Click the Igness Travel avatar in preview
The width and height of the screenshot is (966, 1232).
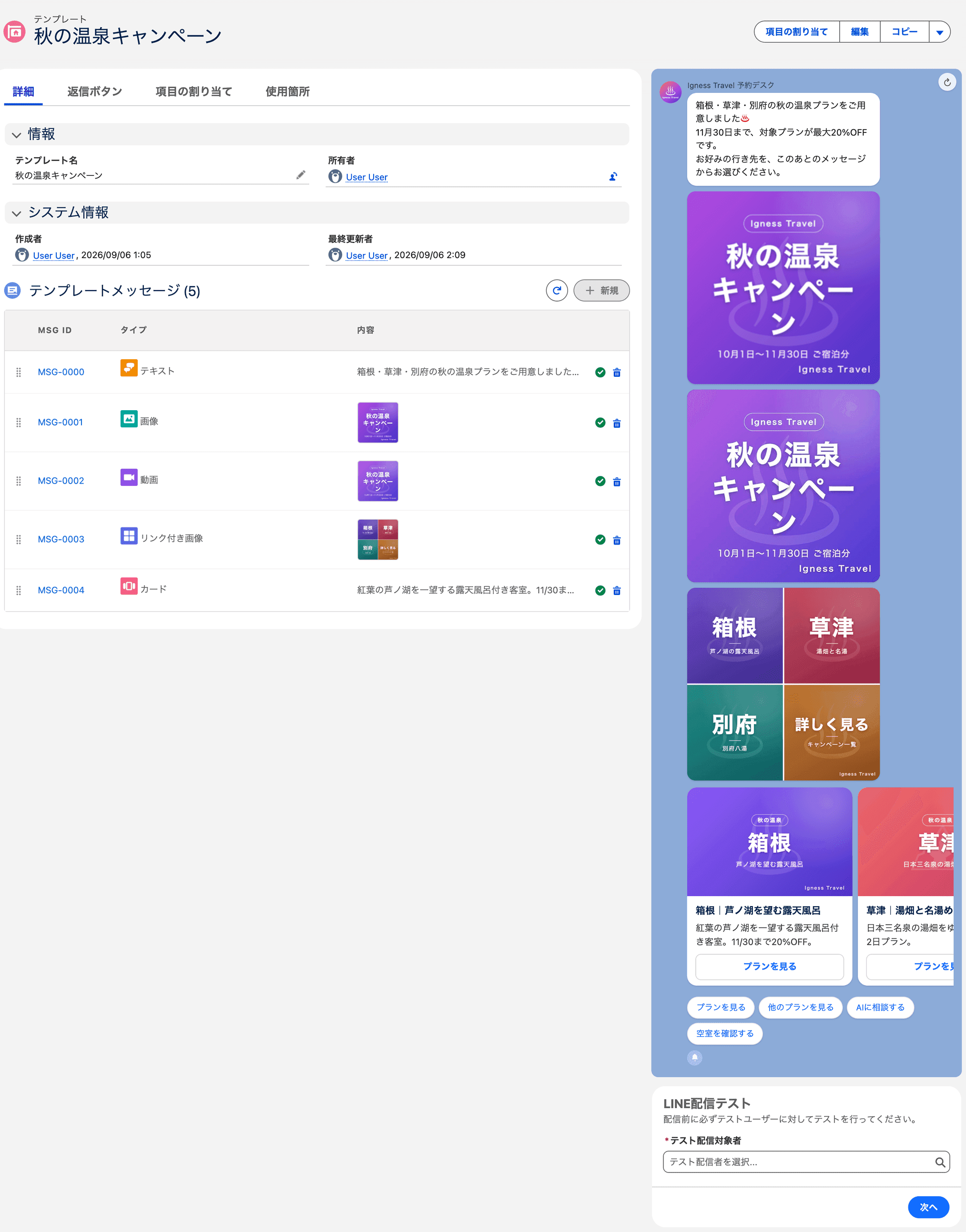coord(671,92)
